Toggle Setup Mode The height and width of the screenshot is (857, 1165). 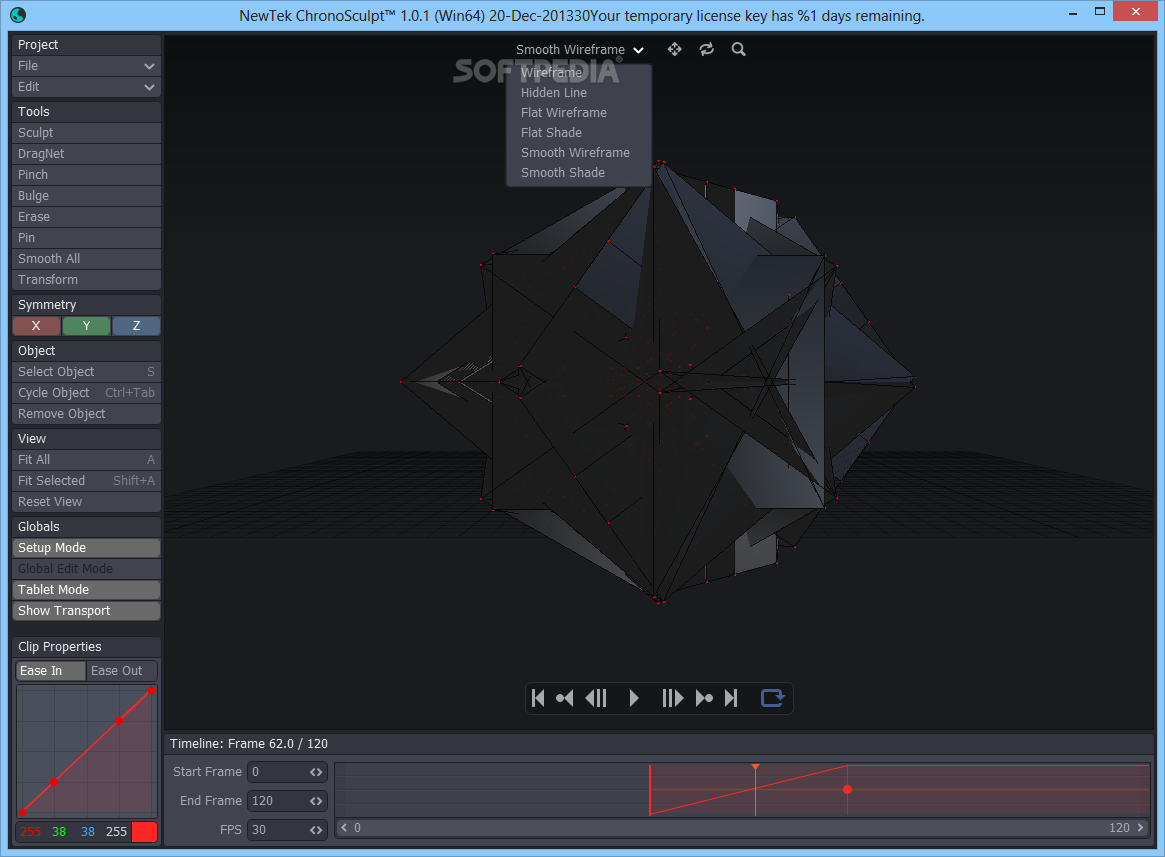(86, 548)
